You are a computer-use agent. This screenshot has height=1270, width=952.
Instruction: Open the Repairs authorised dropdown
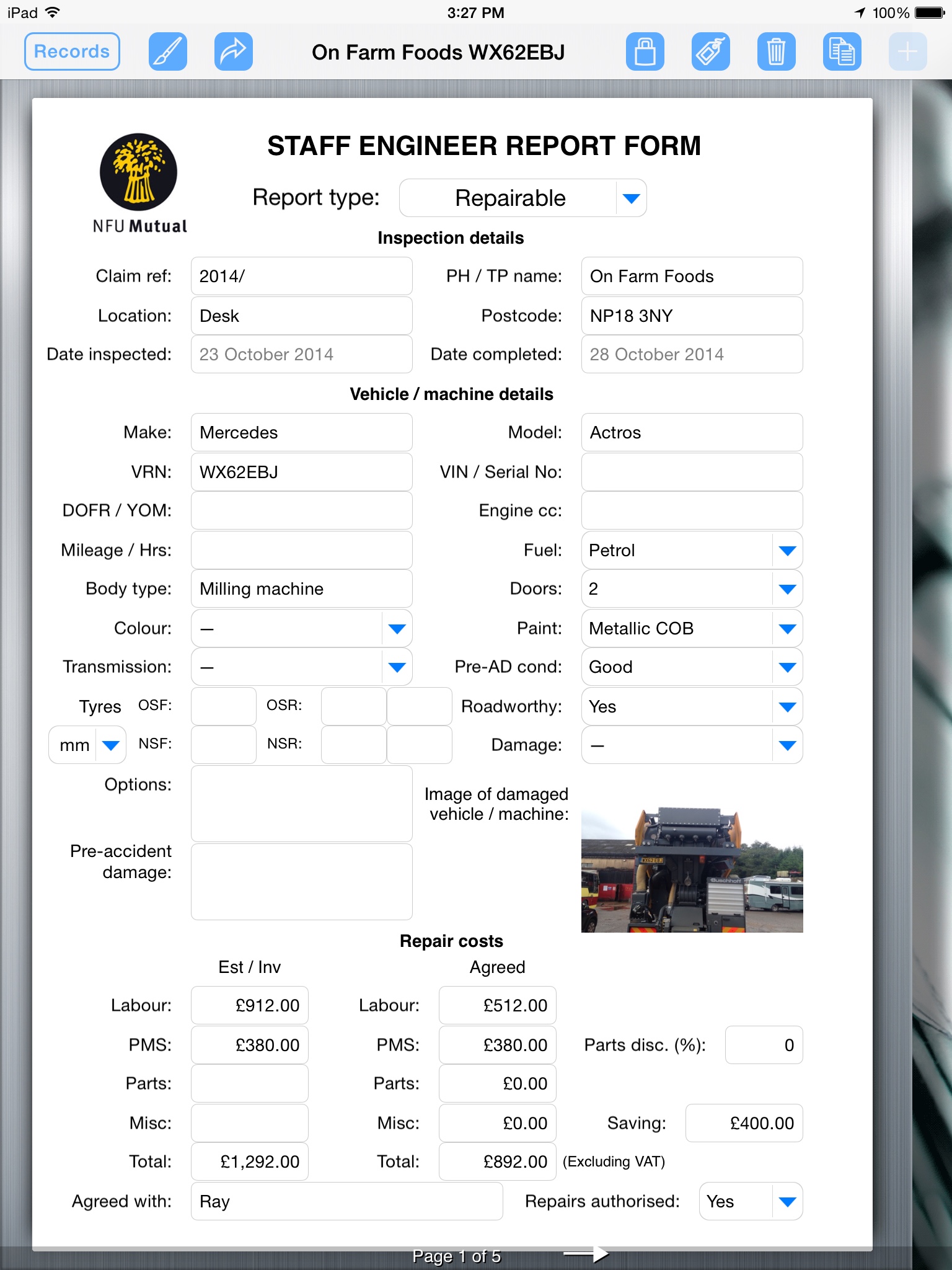click(x=751, y=1201)
